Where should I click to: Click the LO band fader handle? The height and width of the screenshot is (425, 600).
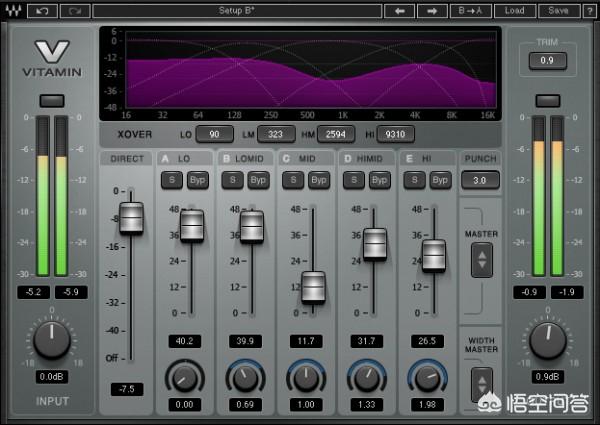(x=192, y=226)
